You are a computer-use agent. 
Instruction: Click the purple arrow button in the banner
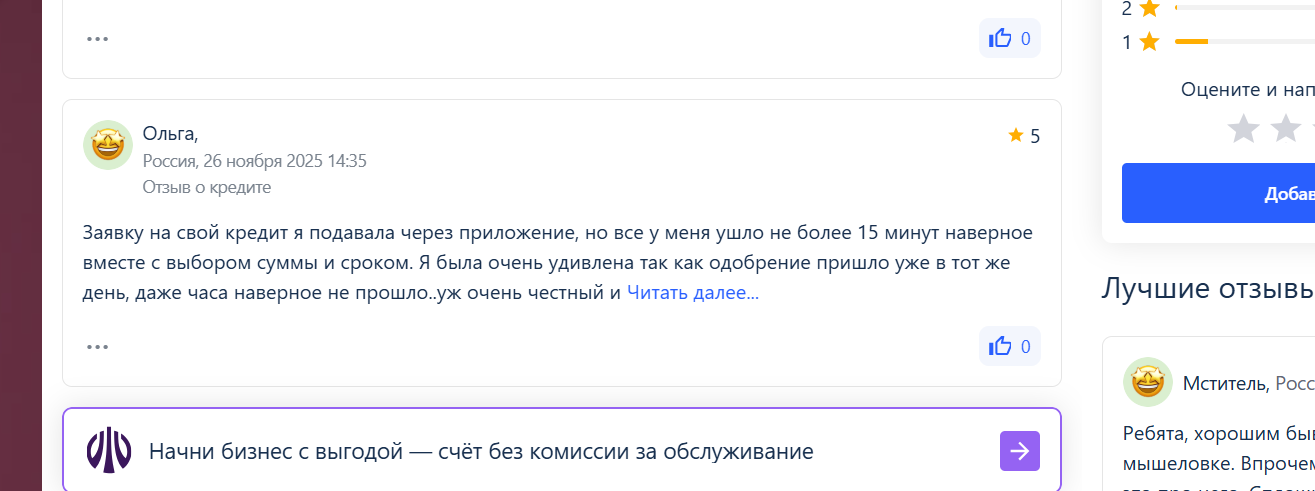pos(1019,451)
